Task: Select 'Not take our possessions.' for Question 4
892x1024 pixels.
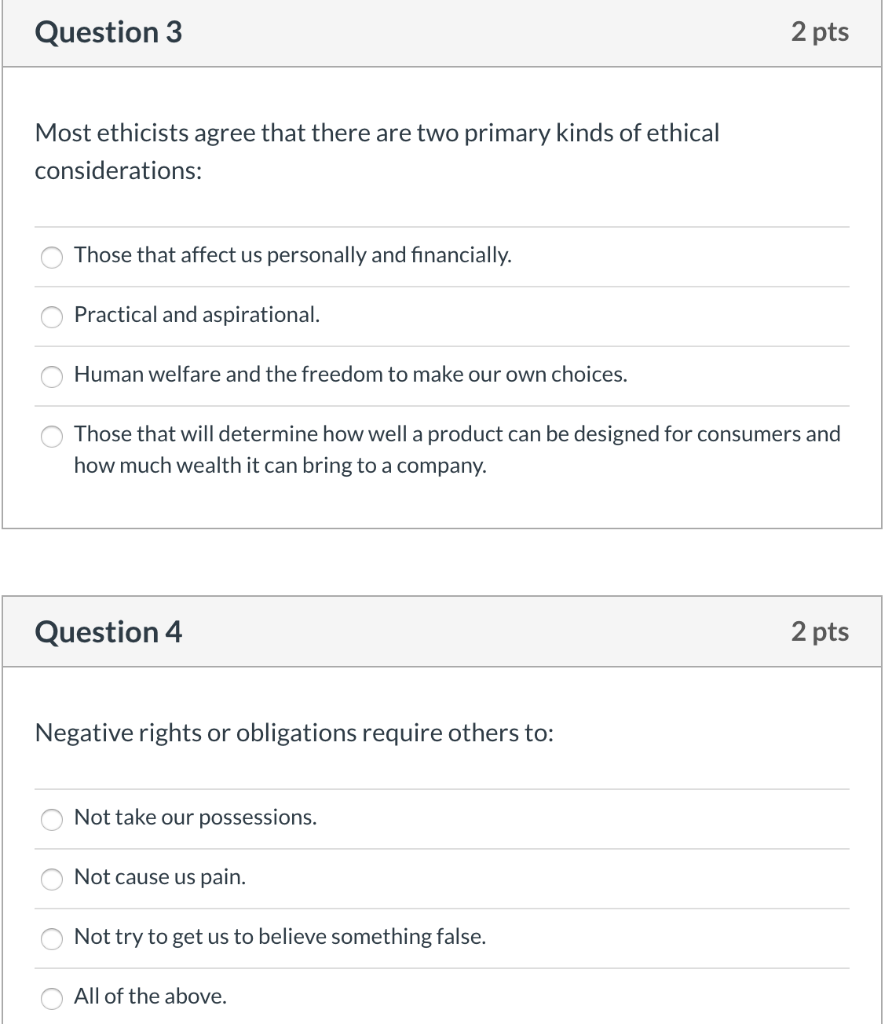Action: tap(52, 820)
